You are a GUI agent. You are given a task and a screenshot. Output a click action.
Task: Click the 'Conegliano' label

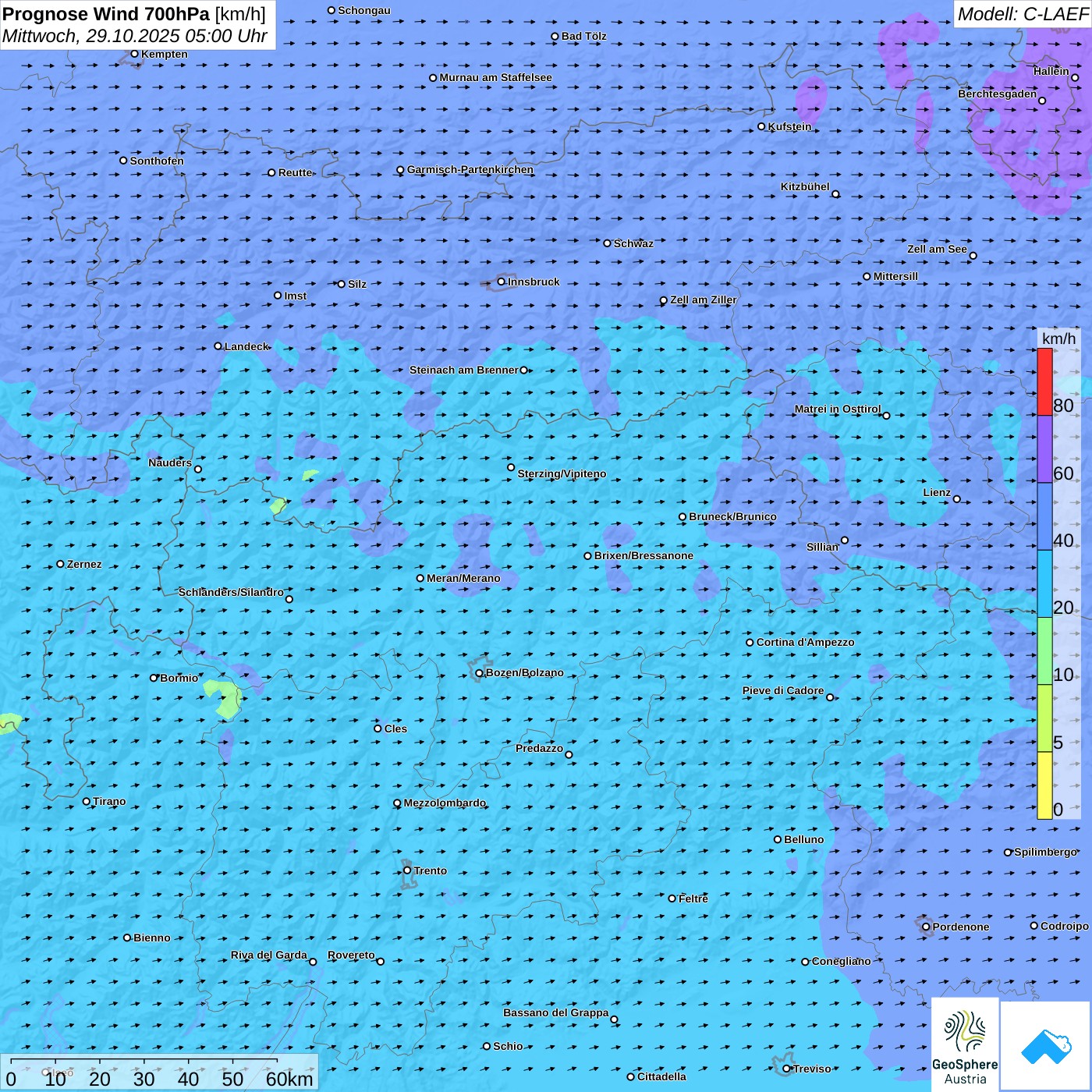click(x=841, y=961)
